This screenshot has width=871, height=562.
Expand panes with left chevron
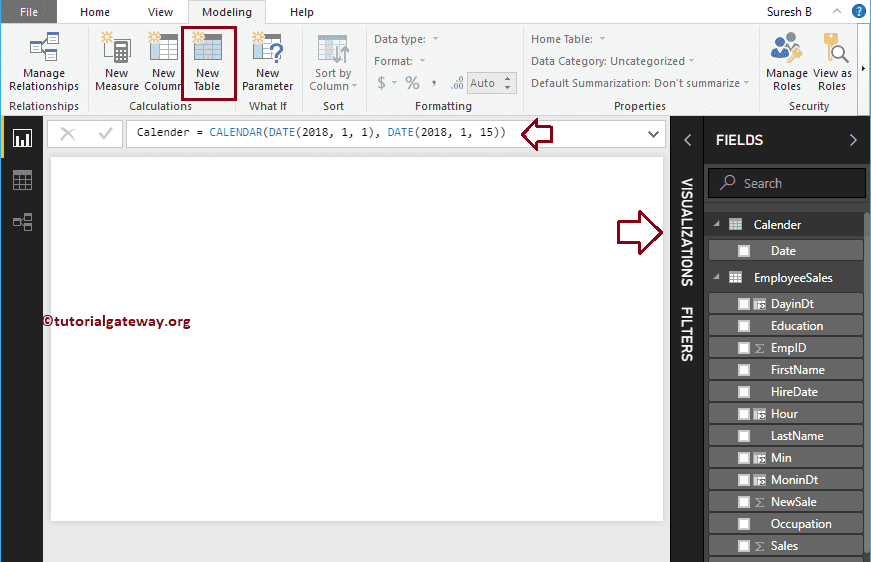[x=687, y=140]
